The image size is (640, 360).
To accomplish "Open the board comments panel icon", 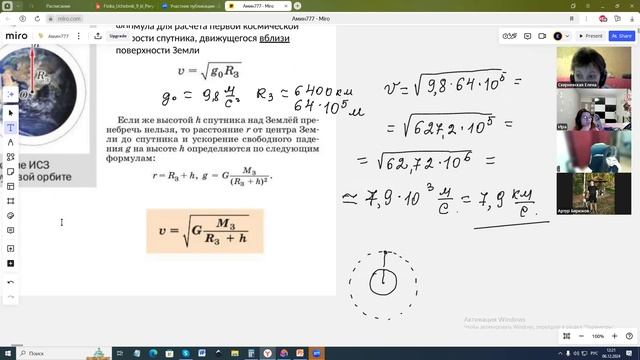I will coord(527,36).
